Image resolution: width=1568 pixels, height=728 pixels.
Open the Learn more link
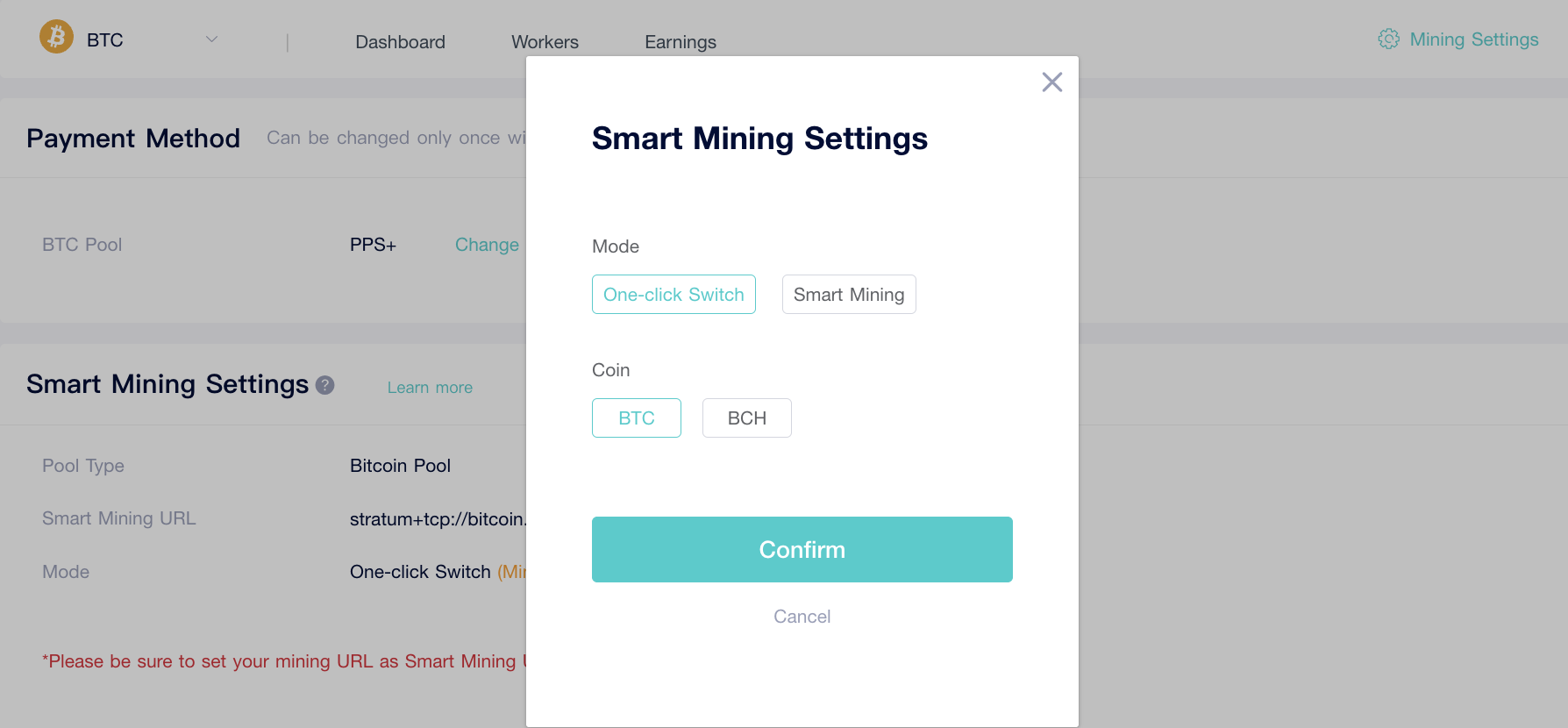[x=430, y=388]
